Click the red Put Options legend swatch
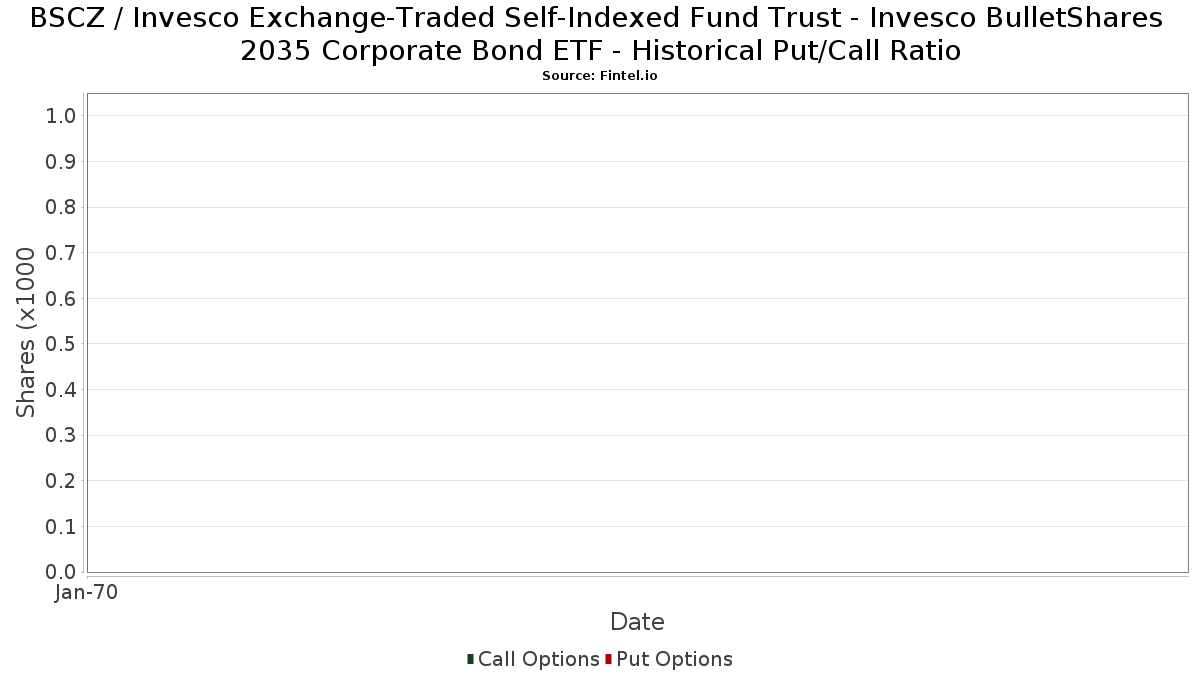Screen dimensions: 1200x675 click(608, 658)
